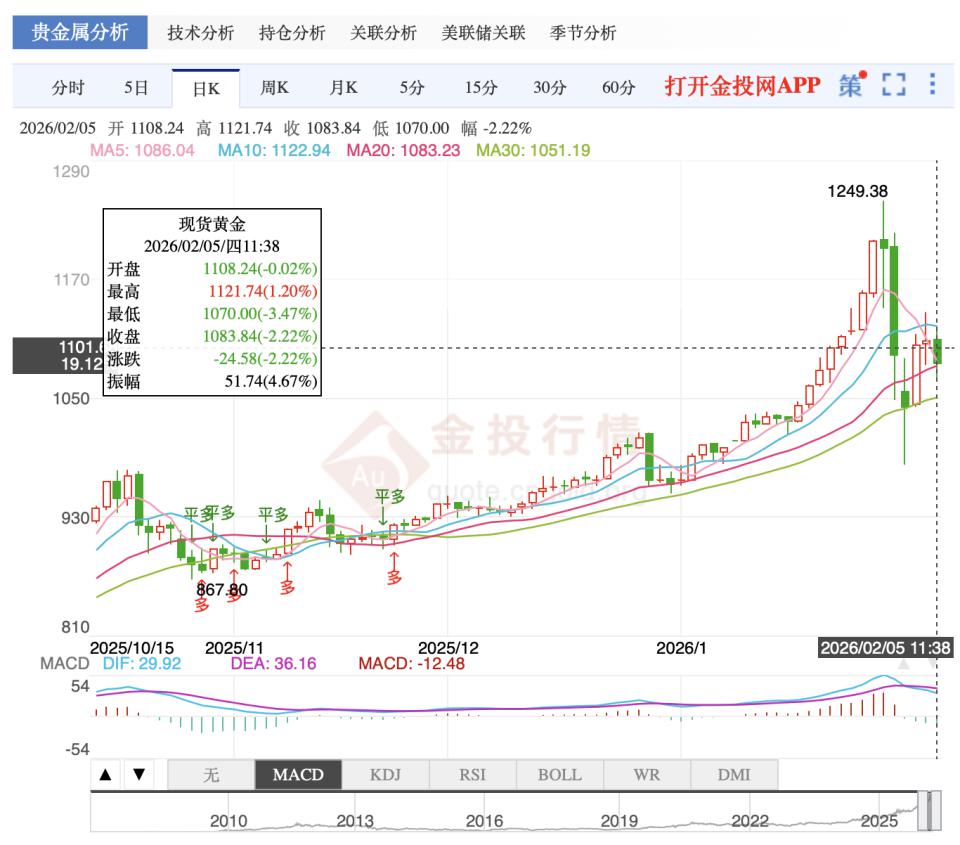
Task: Open the fullscreen chart icon
Action: pos(893,85)
